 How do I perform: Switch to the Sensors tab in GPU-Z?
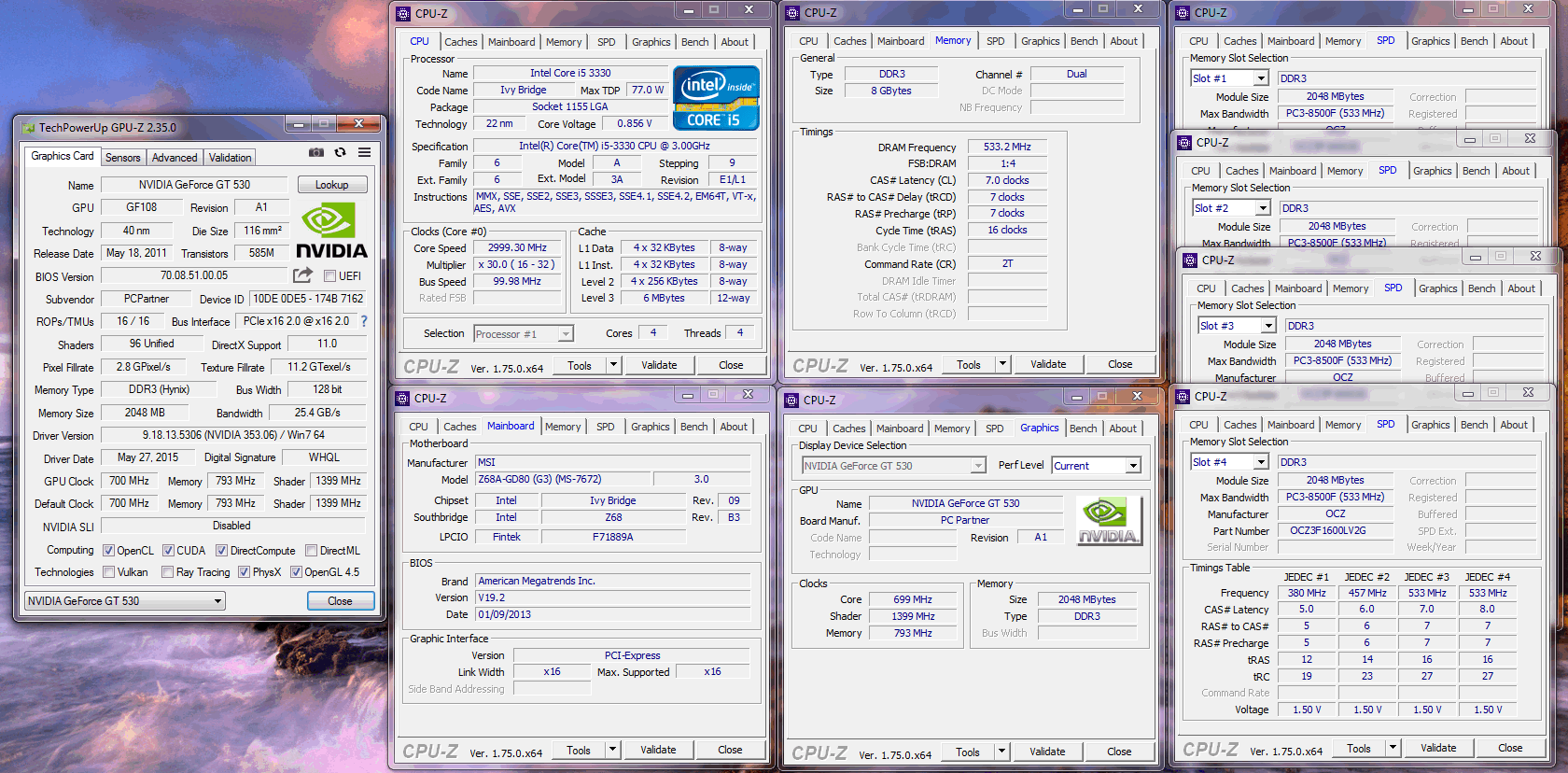123,158
